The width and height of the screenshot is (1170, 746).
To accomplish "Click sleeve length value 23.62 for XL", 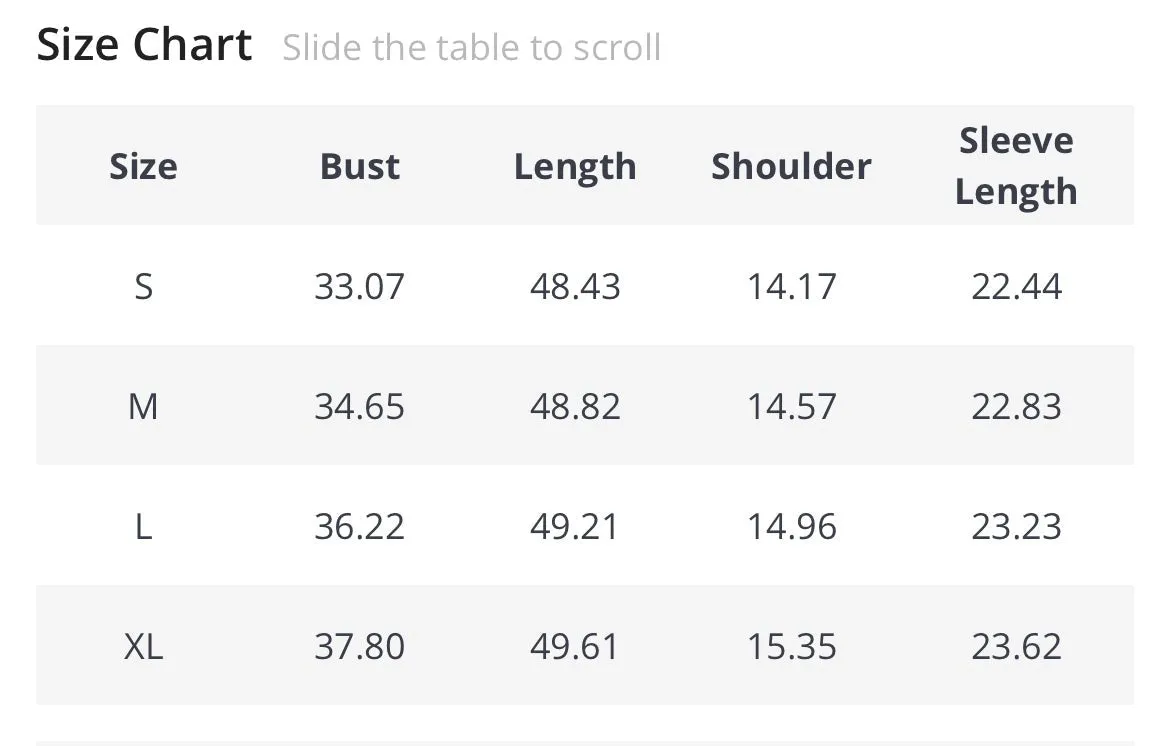I will tap(1016, 646).
